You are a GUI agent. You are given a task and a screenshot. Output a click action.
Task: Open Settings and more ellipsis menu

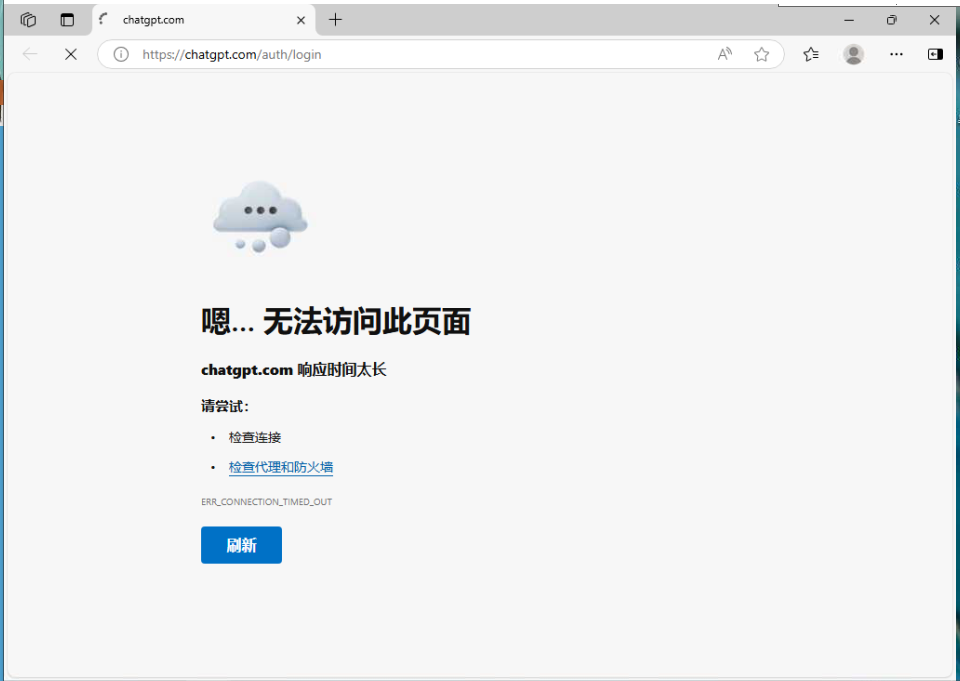896,55
